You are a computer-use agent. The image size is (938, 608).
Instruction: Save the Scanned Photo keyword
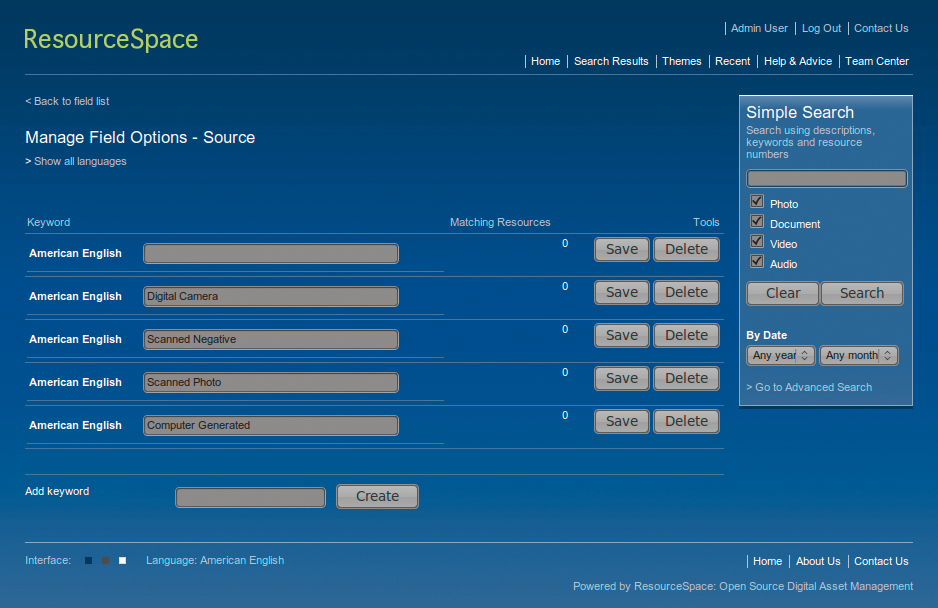pyautogui.click(x=622, y=379)
